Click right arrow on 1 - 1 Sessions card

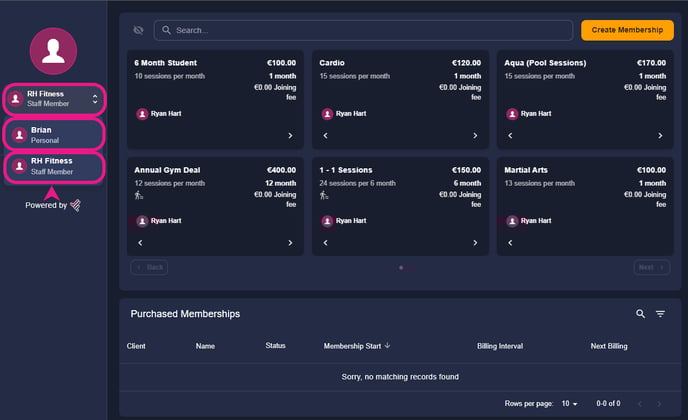coord(475,243)
